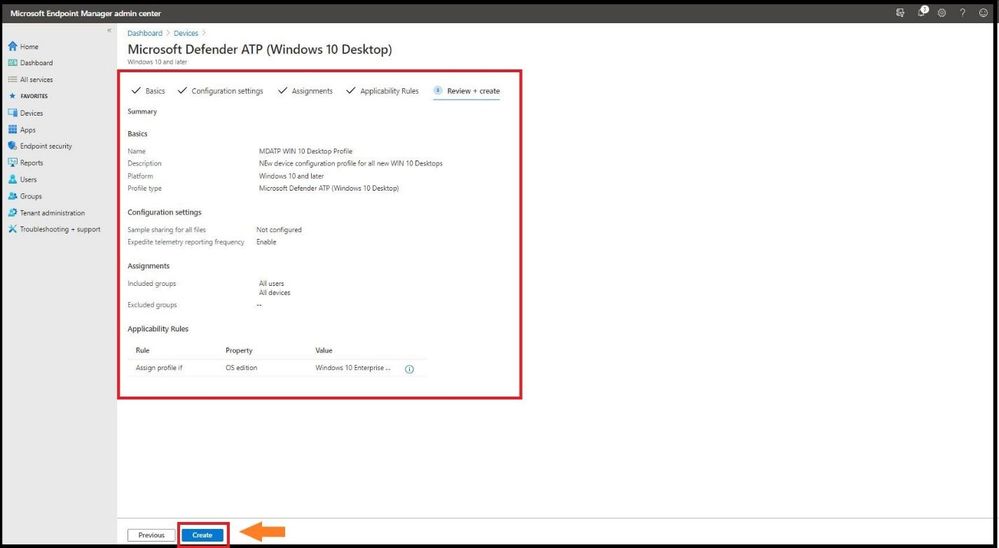The width and height of the screenshot is (999, 548).
Task: Open the Dashboard sidebar icon
Action: (x=13, y=63)
